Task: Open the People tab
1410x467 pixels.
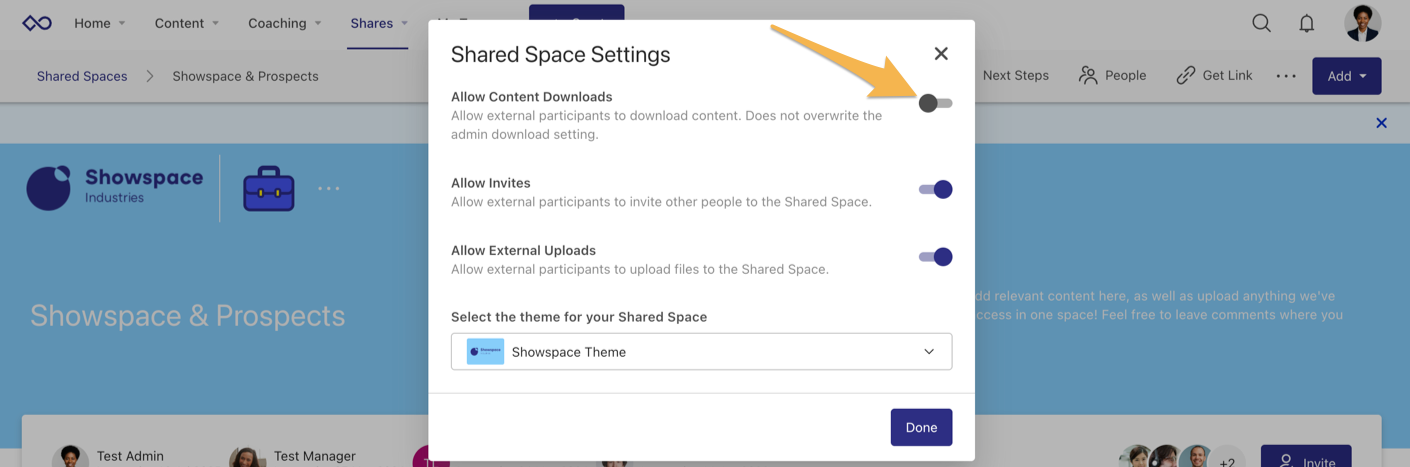Action: coord(1112,76)
